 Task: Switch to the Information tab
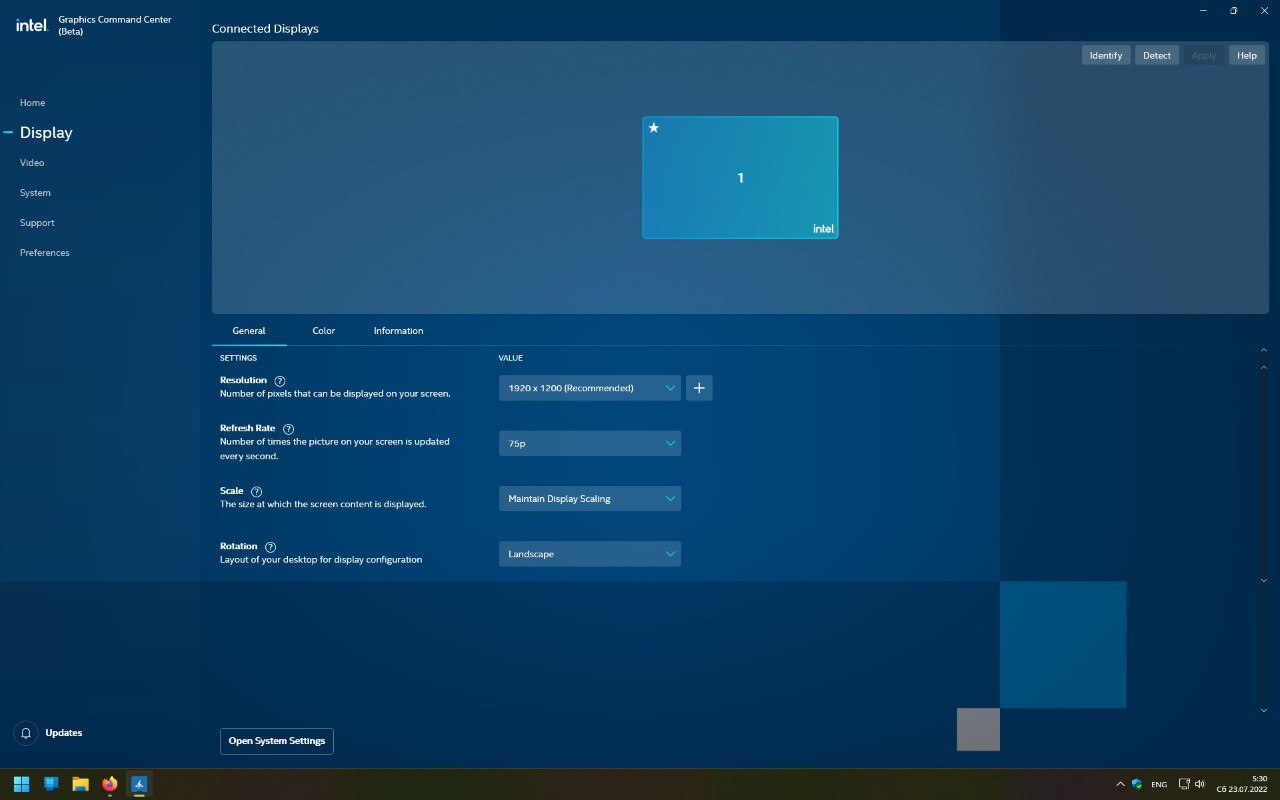[x=398, y=331]
